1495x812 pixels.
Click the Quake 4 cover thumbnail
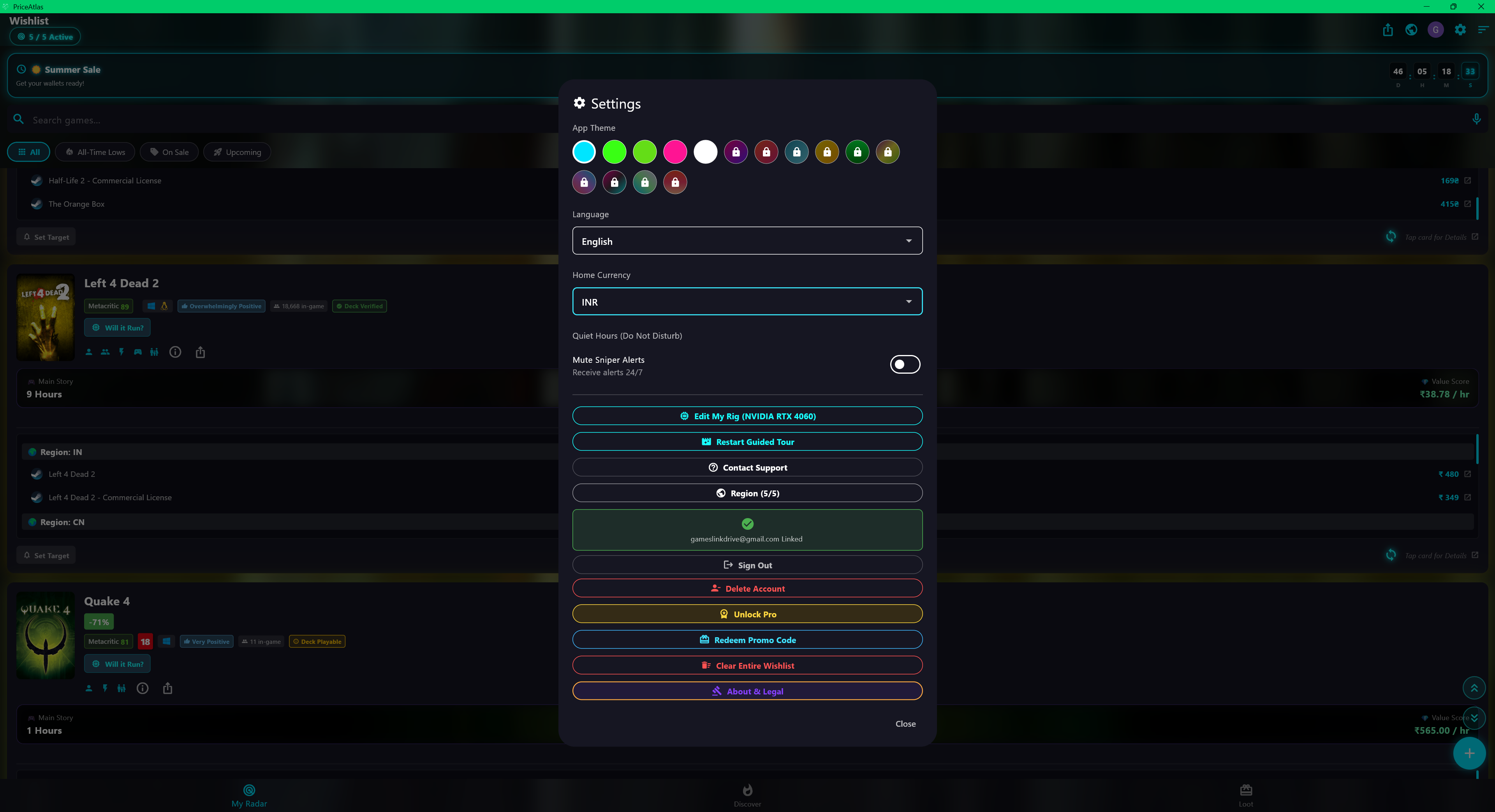coord(45,635)
